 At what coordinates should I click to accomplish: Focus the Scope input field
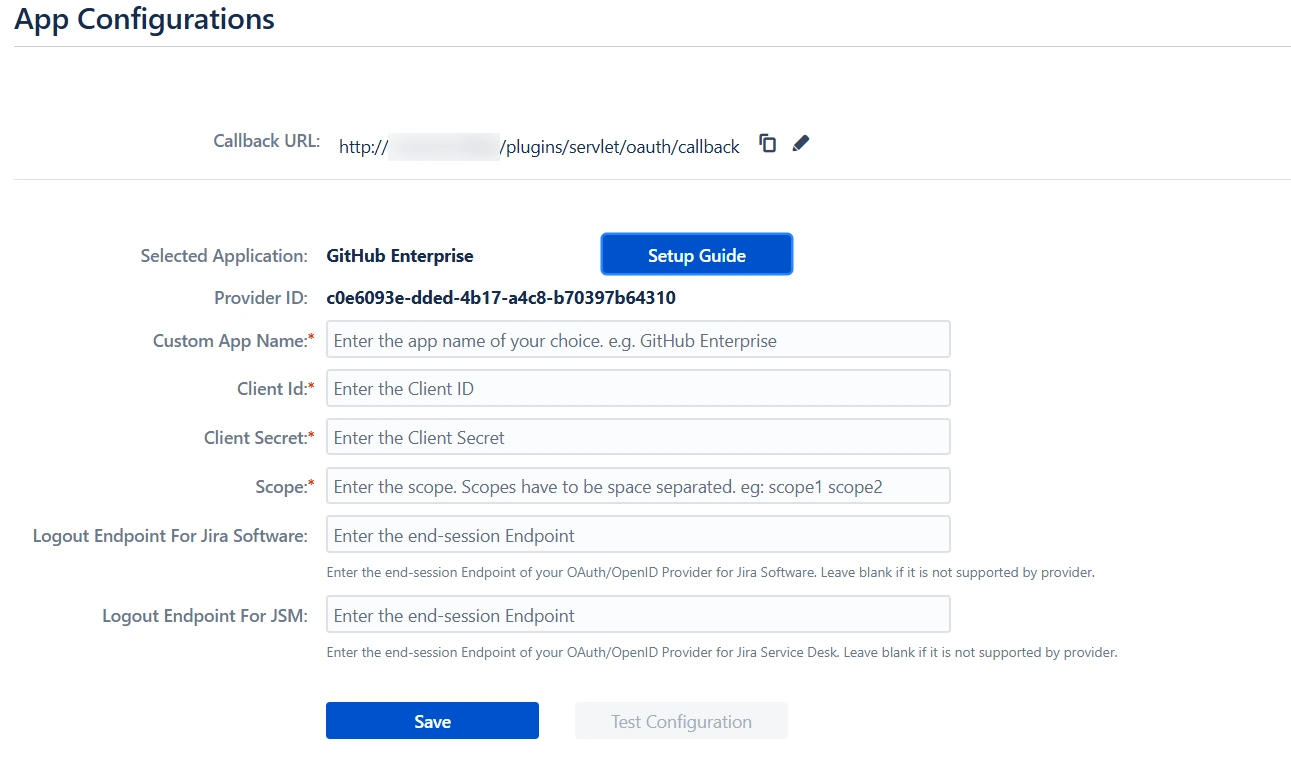(x=638, y=486)
